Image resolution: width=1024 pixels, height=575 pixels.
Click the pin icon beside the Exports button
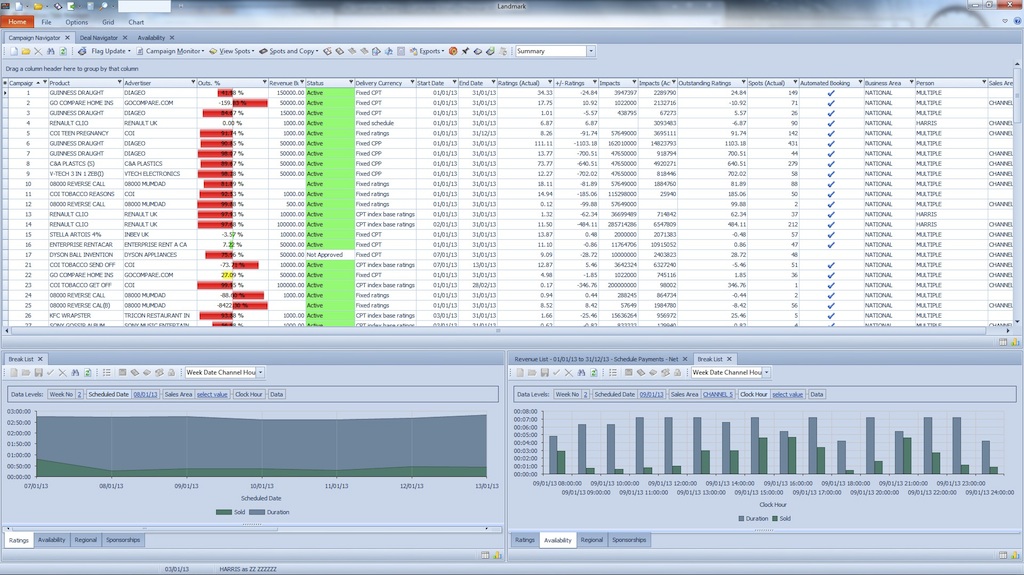pos(465,51)
